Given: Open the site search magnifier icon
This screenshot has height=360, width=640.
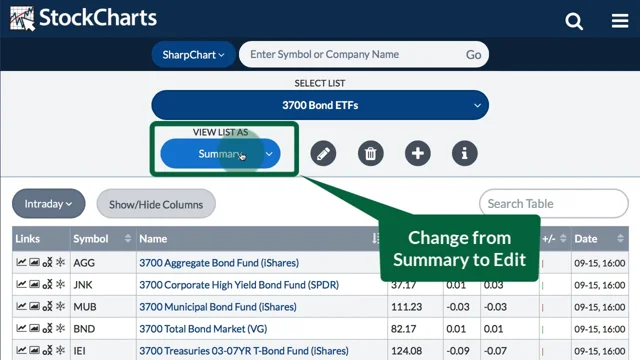Looking at the screenshot, I should 574,21.
